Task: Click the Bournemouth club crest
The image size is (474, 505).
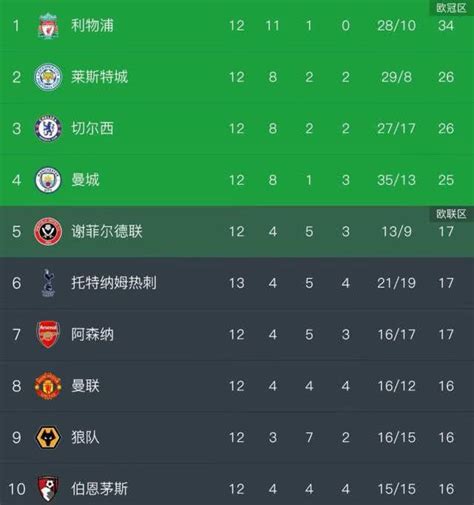Action: coord(48,489)
